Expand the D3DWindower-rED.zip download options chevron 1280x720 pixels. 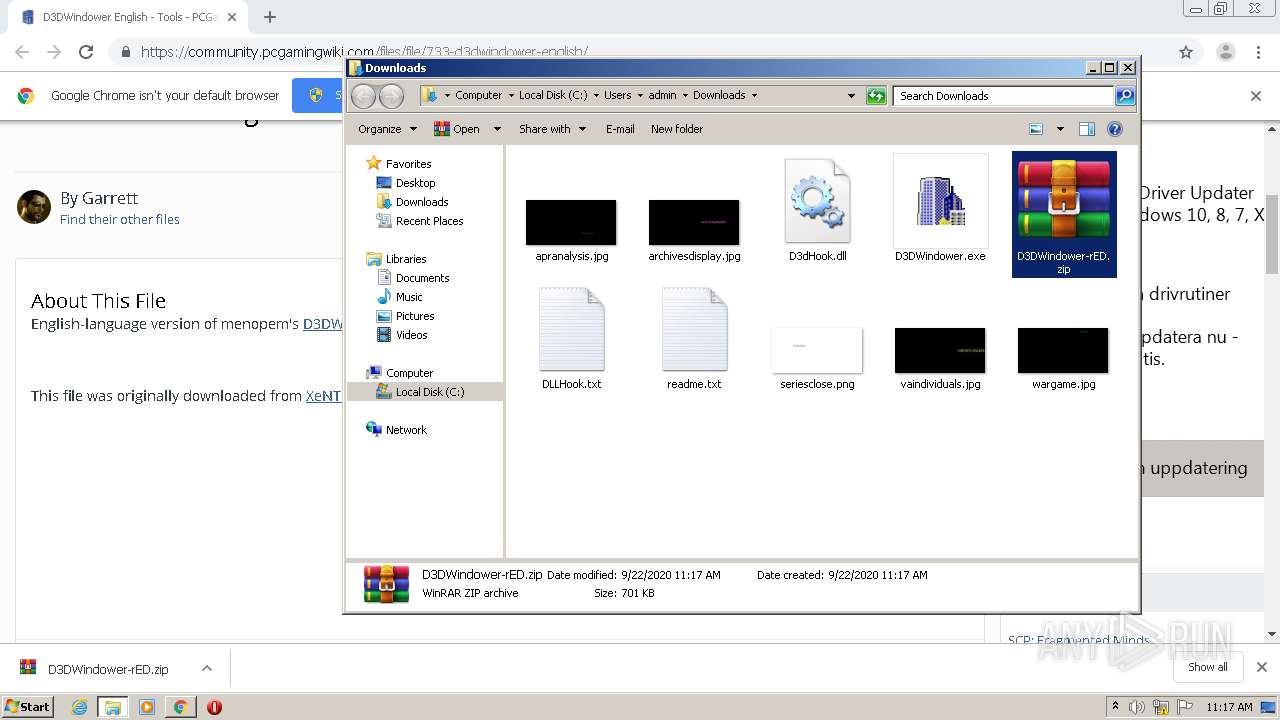[x=207, y=669]
